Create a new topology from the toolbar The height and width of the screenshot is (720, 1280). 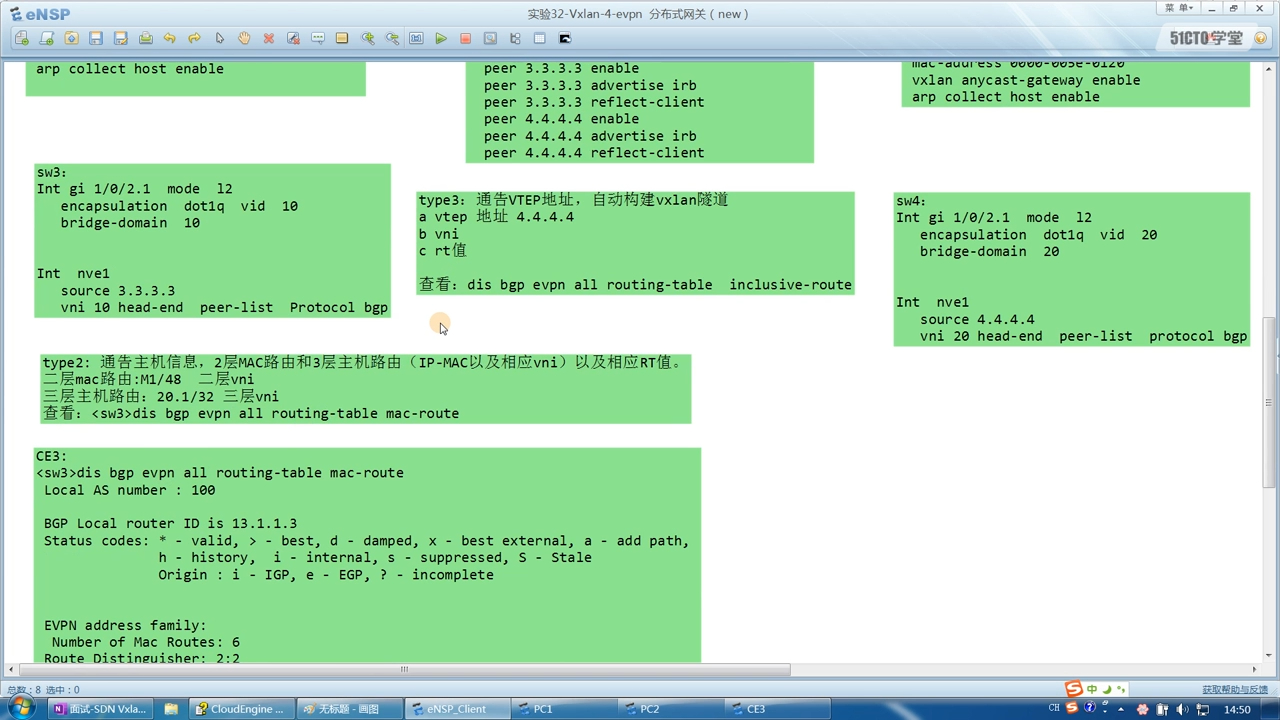coord(22,38)
